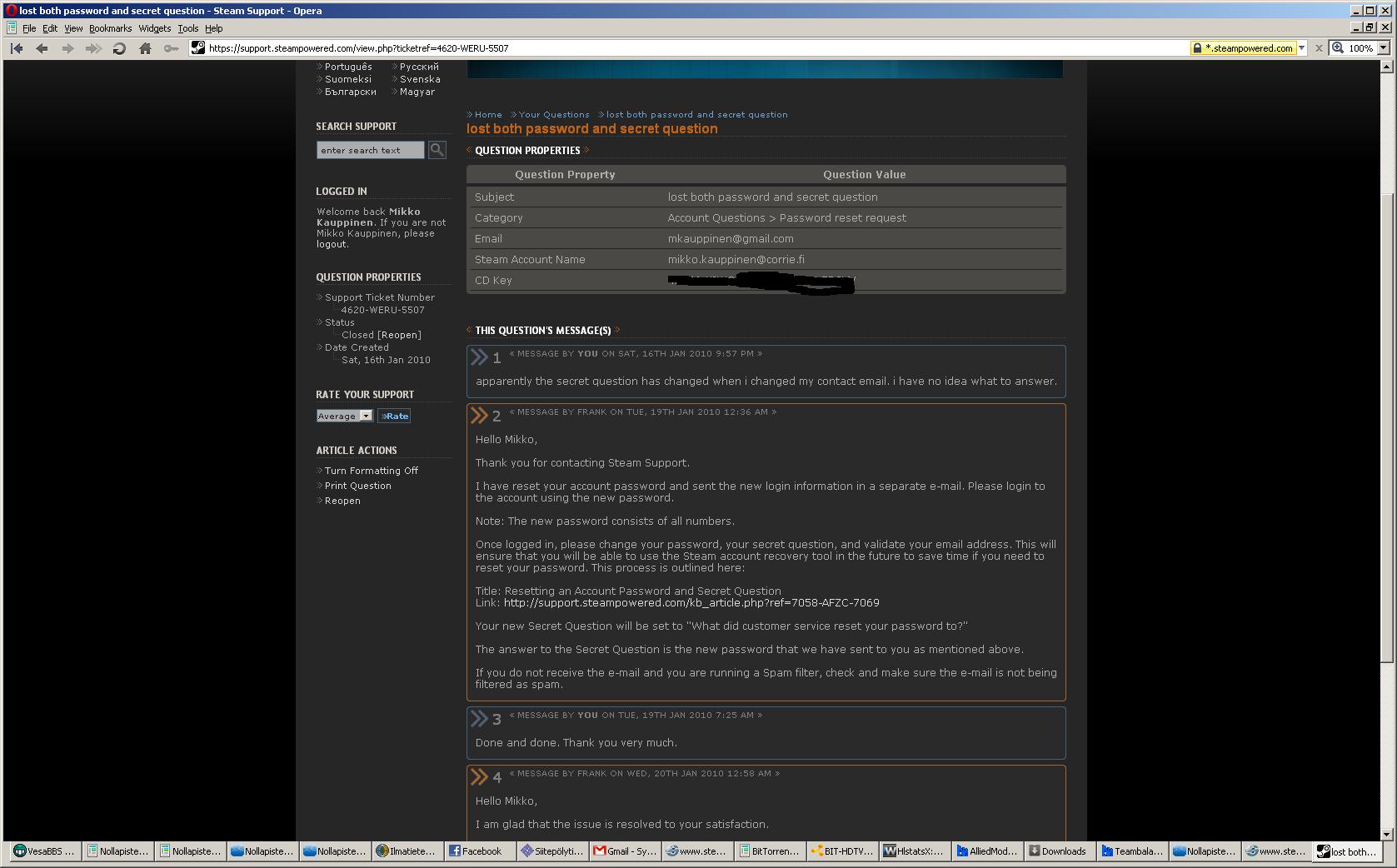
Task: Click the 'lost both password and secret question' breadcrumb
Action: 696,115
